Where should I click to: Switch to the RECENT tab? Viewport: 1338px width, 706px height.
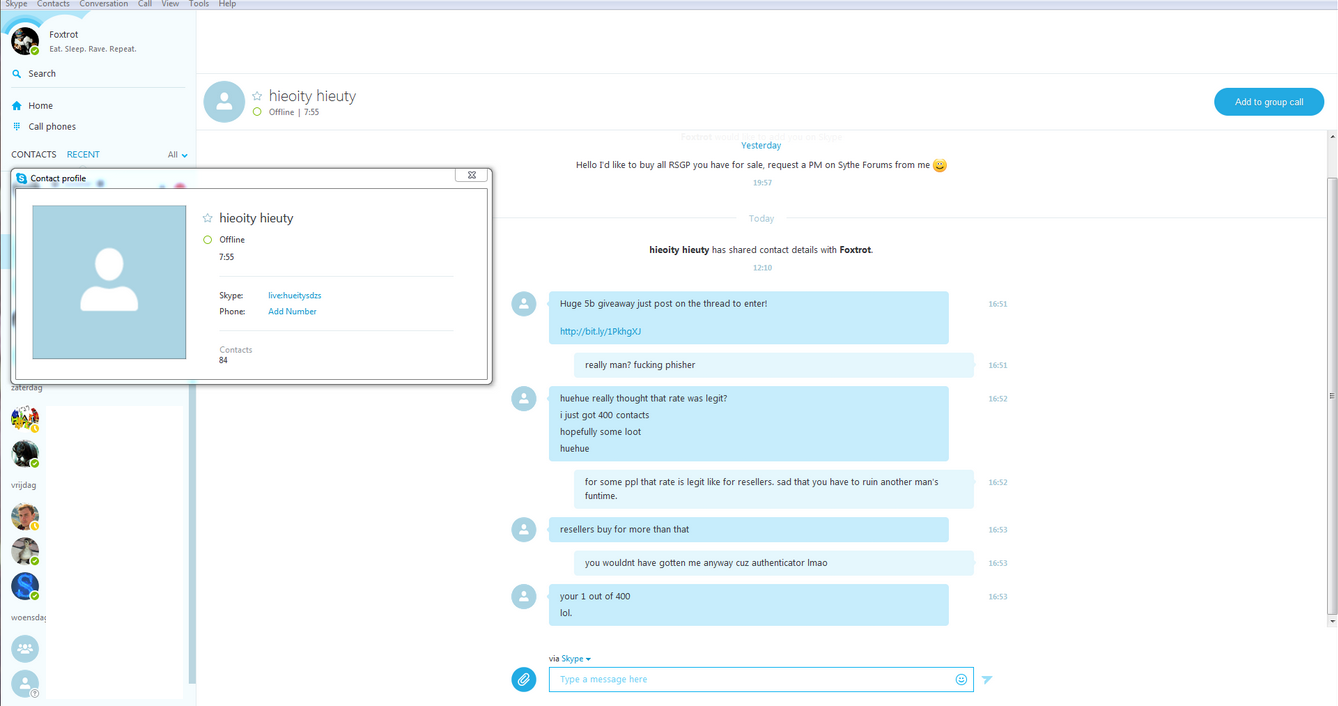pyautogui.click(x=83, y=155)
